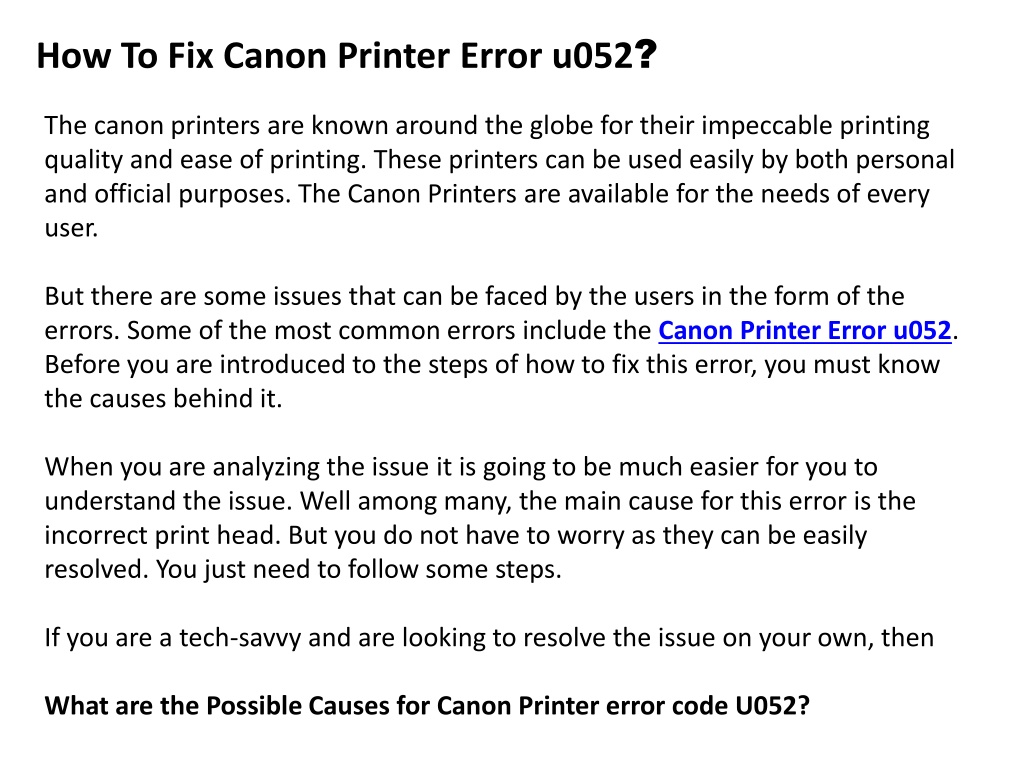Click the words most common errors include
Image resolution: width=1024 pixels, height=768 pixels.
pyautogui.click(x=389, y=330)
